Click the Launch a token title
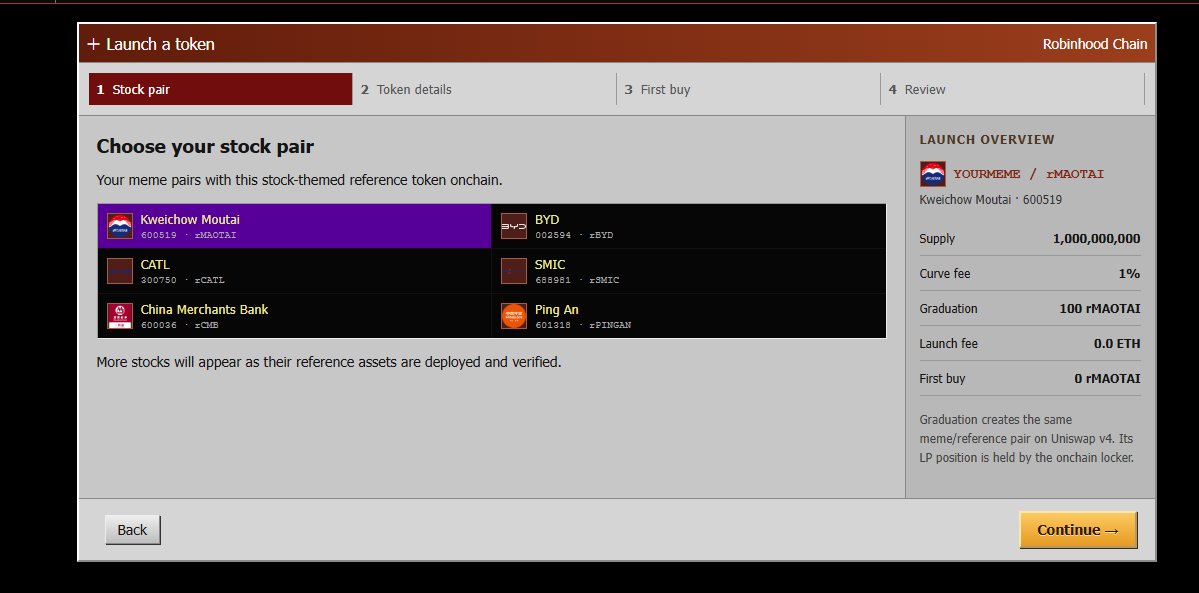 (160, 44)
